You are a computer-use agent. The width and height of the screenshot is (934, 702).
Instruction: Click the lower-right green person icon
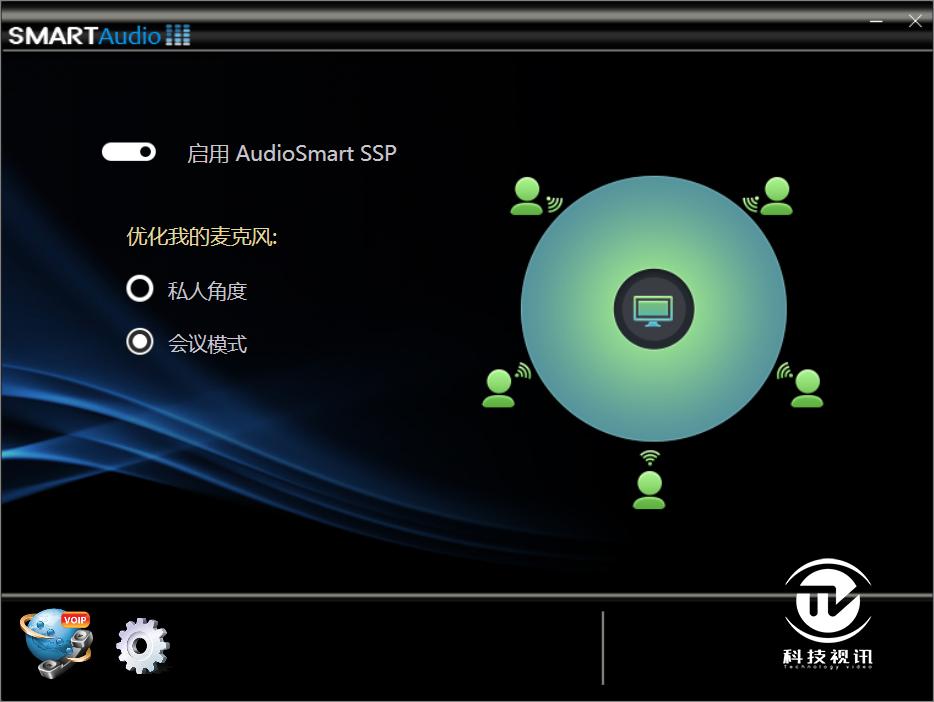coord(807,388)
